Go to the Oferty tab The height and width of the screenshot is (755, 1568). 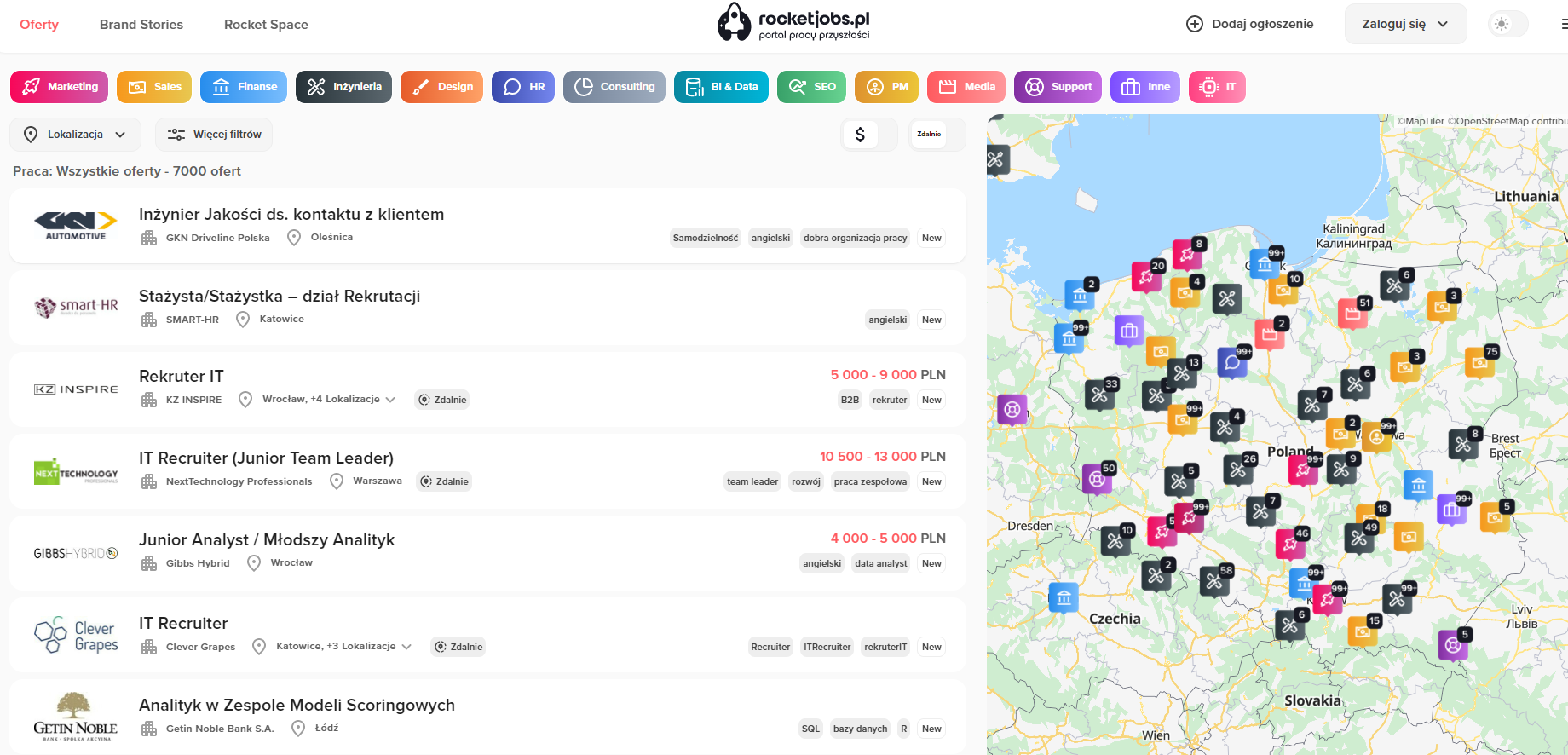tap(39, 24)
